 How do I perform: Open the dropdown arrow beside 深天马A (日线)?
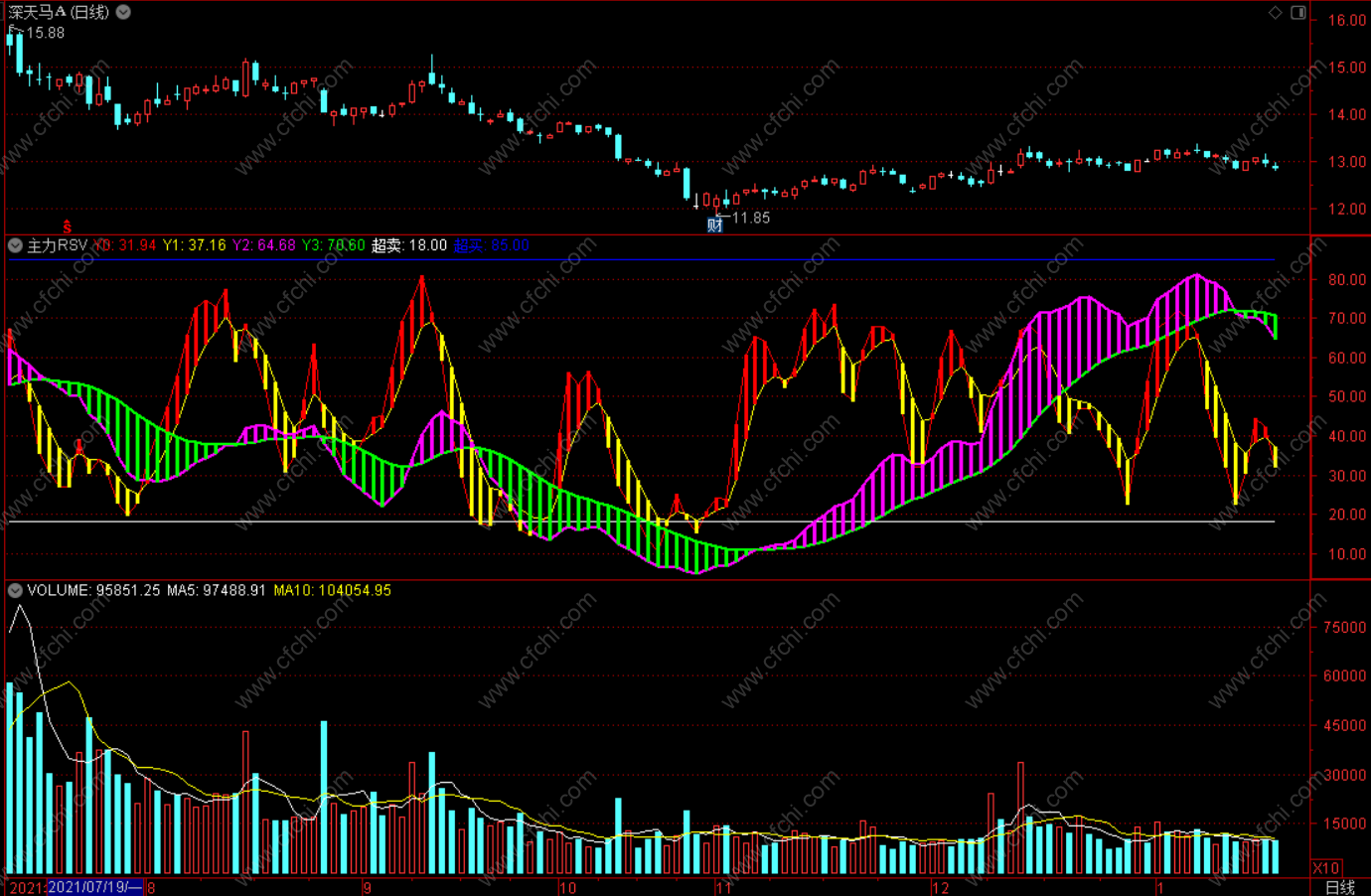pyautogui.click(x=123, y=12)
